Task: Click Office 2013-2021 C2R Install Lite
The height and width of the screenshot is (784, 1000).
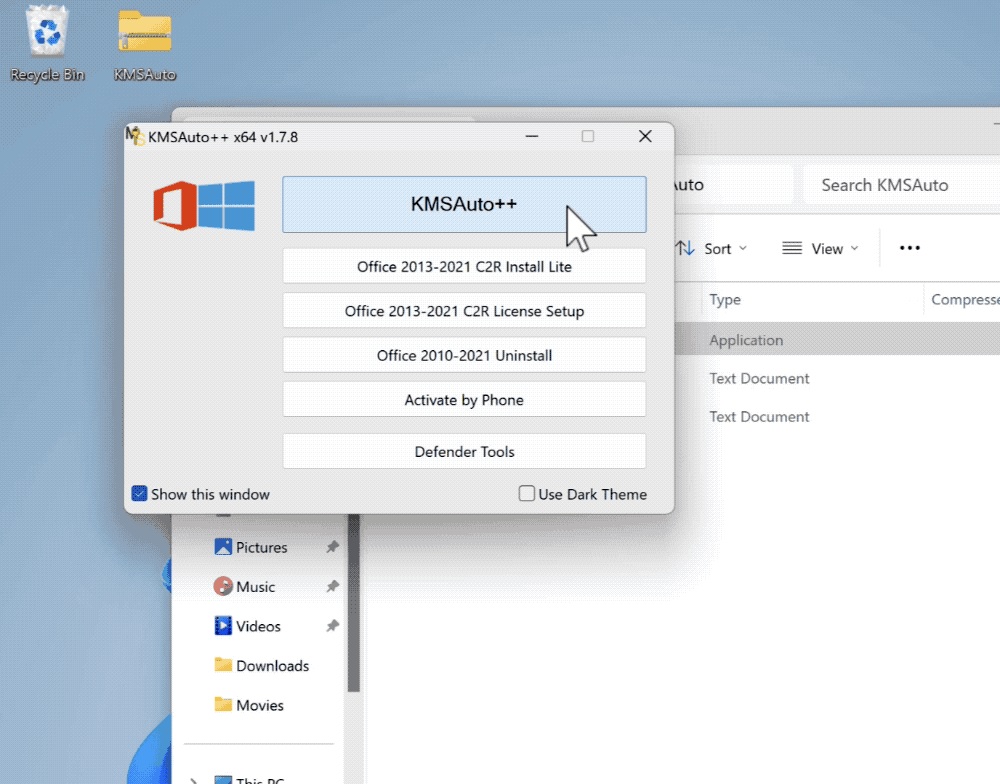Action: pyautogui.click(x=464, y=266)
